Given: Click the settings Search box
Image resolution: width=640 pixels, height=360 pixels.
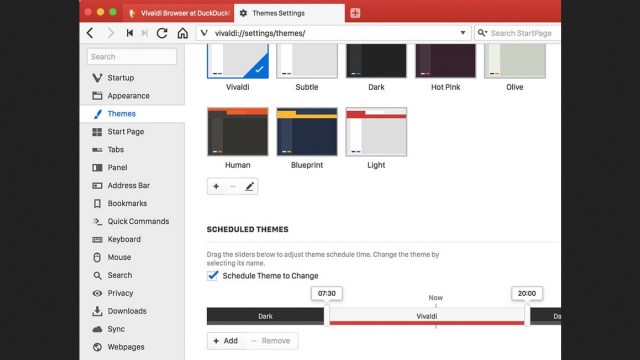Looking at the screenshot, I should [132, 57].
